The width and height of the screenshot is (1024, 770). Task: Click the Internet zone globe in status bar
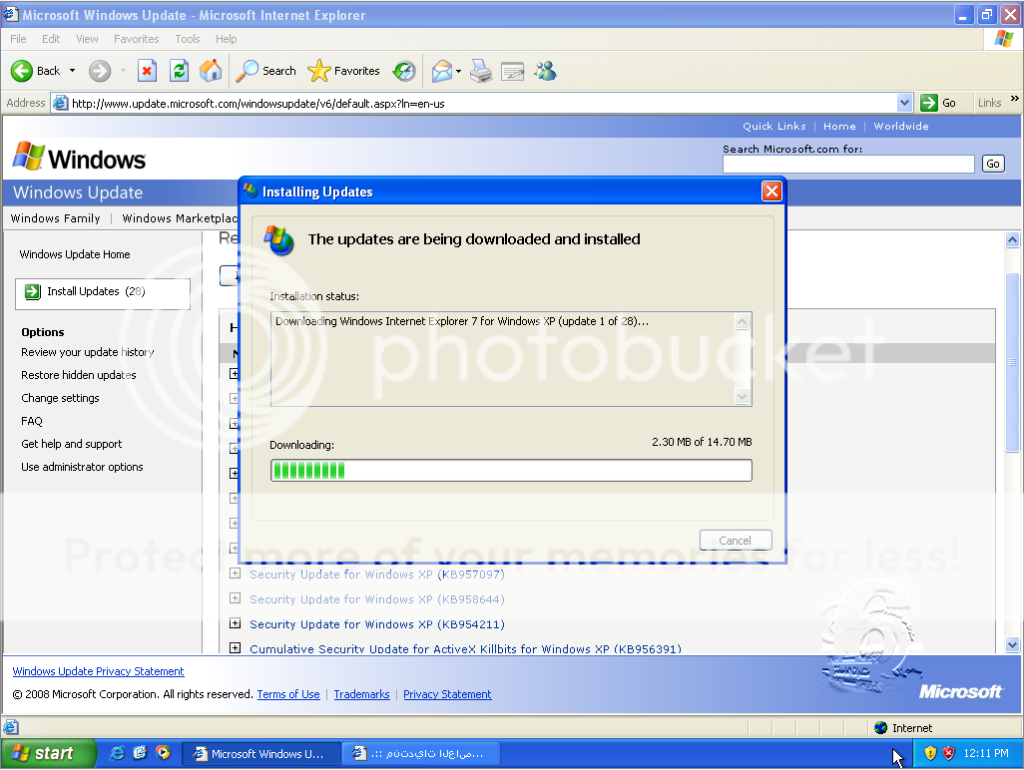[881, 728]
